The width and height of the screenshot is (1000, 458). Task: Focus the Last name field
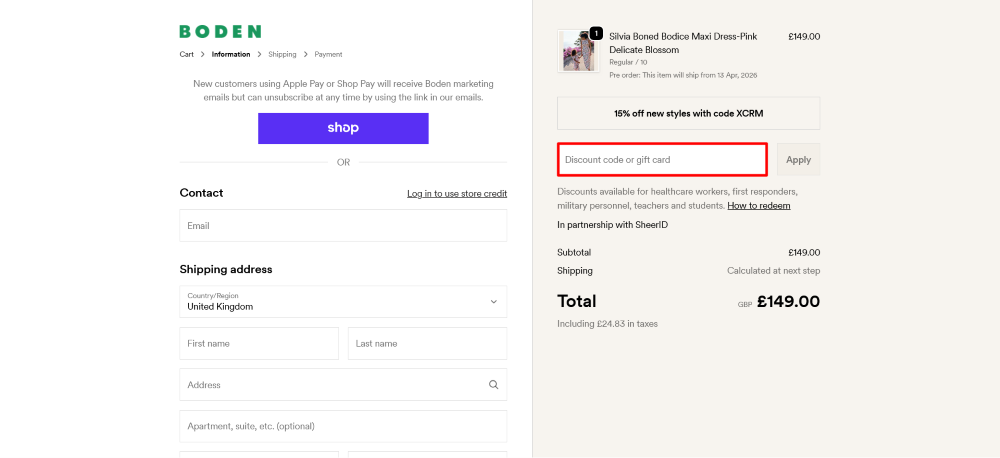[427, 344]
